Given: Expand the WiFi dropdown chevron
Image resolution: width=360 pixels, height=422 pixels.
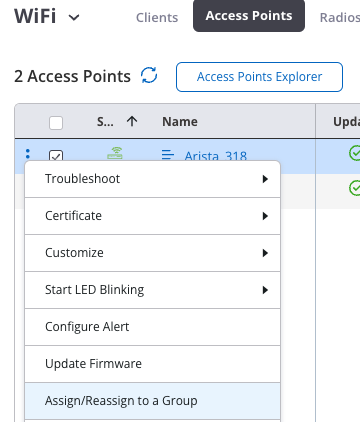Looking at the screenshot, I should [x=74, y=17].
